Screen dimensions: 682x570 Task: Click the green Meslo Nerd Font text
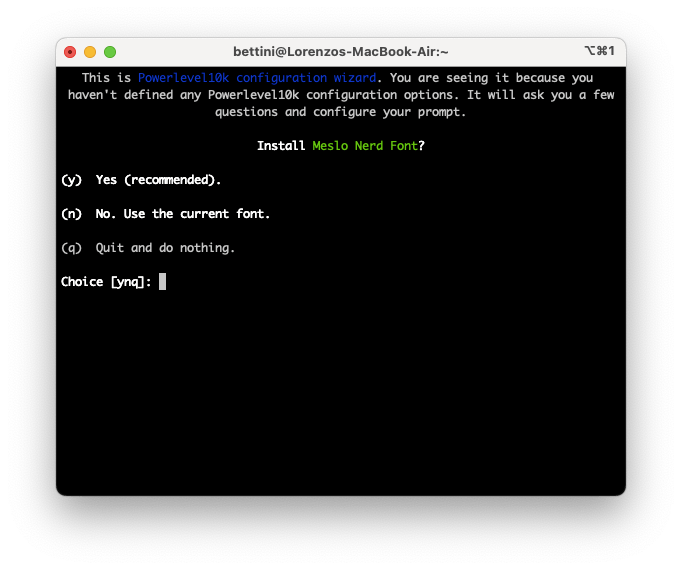(365, 146)
